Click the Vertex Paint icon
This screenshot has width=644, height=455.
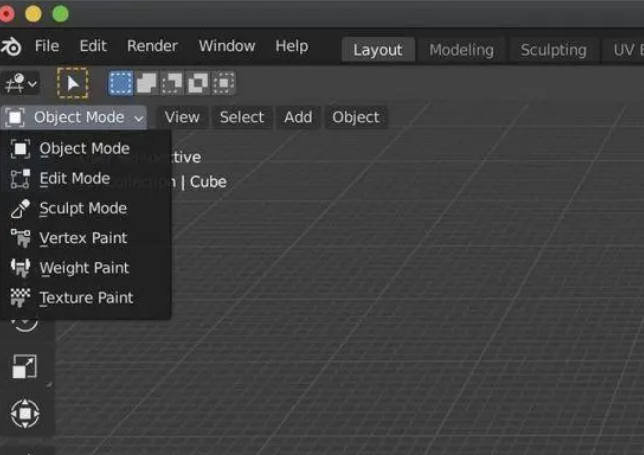(20, 238)
